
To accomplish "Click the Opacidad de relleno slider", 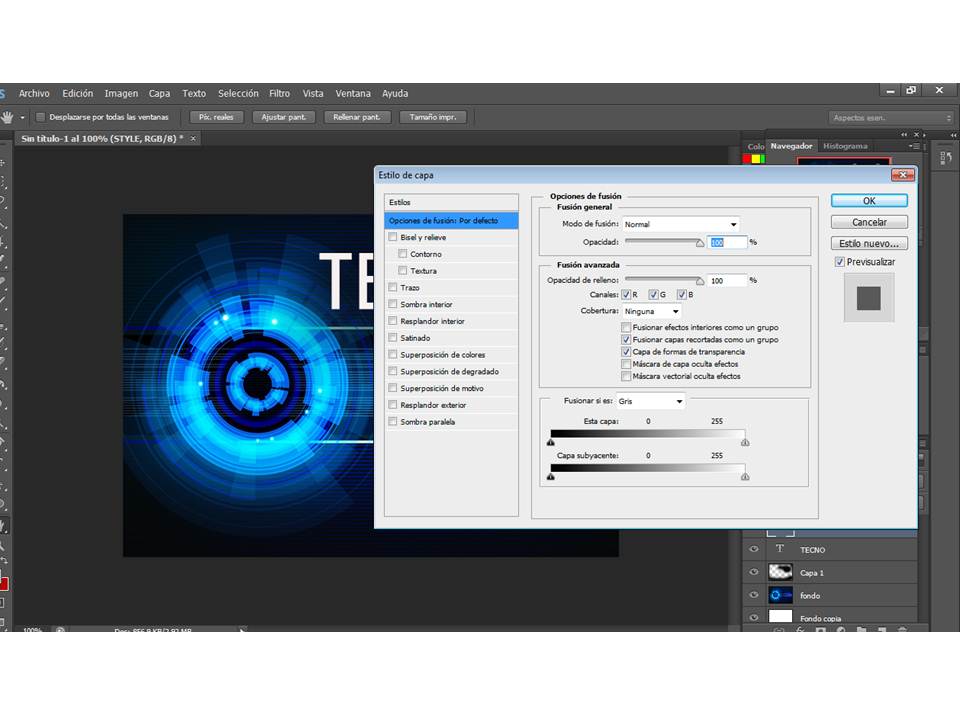I will click(x=665, y=280).
